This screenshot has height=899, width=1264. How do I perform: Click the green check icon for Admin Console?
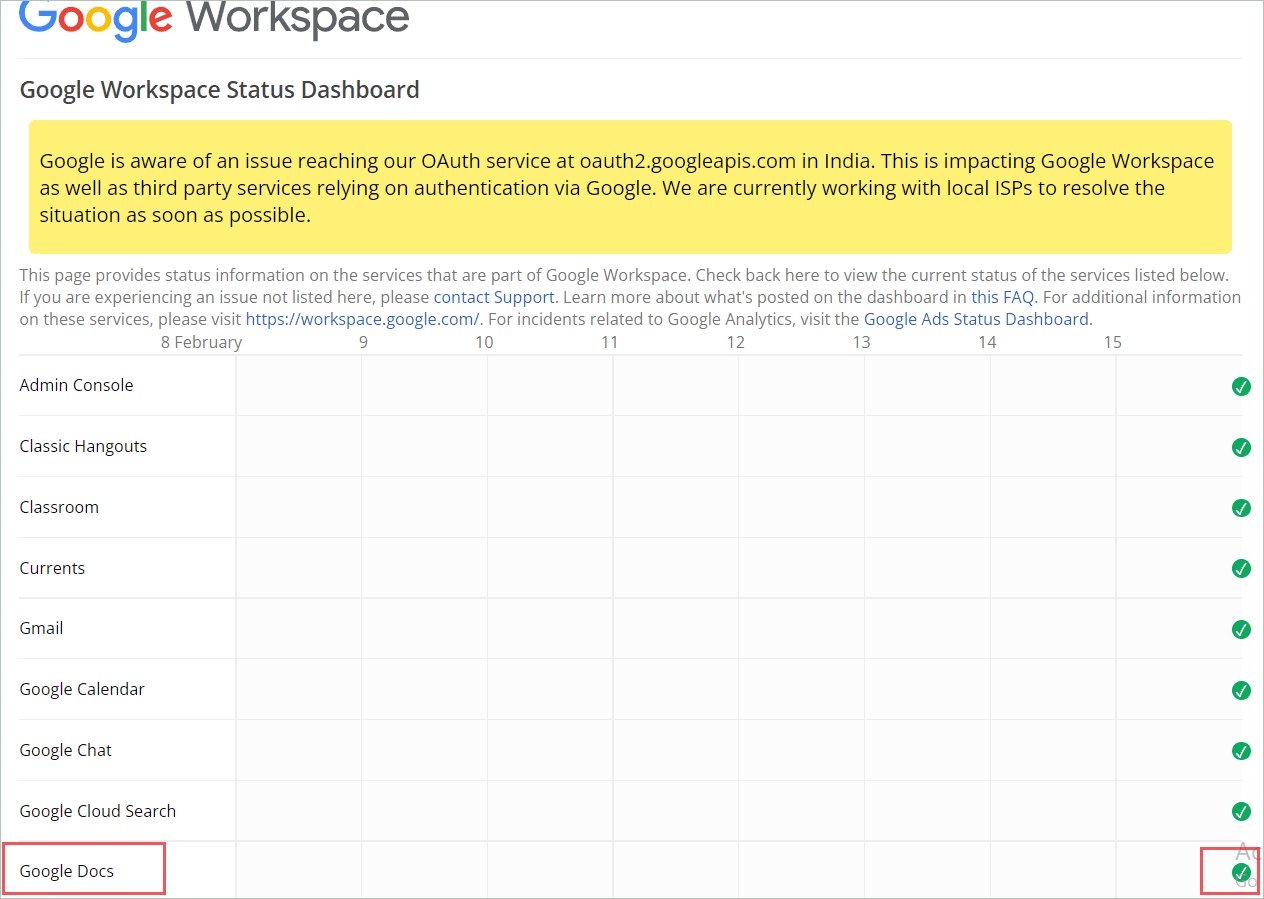coord(1241,386)
